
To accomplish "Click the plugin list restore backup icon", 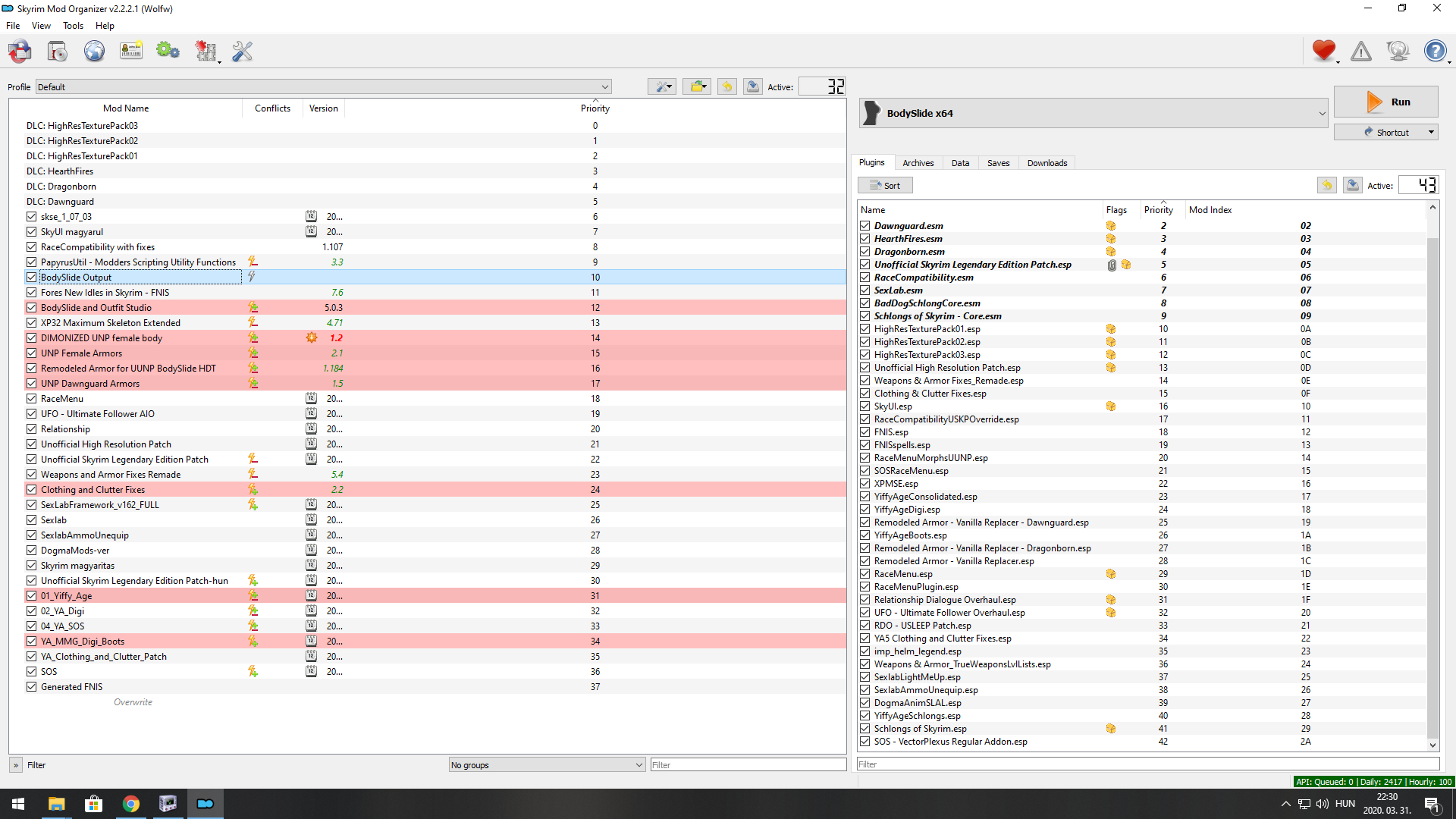I will coord(1326,185).
